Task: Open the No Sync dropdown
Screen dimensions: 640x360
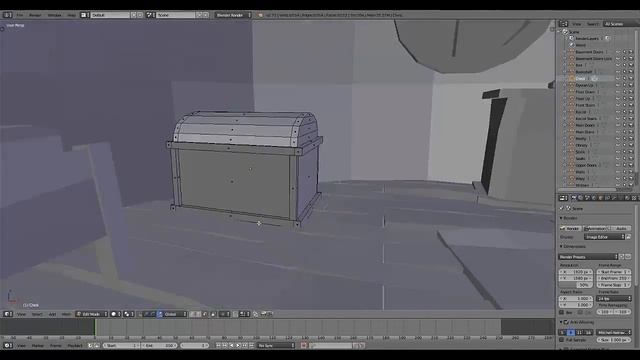Action: coord(276,346)
